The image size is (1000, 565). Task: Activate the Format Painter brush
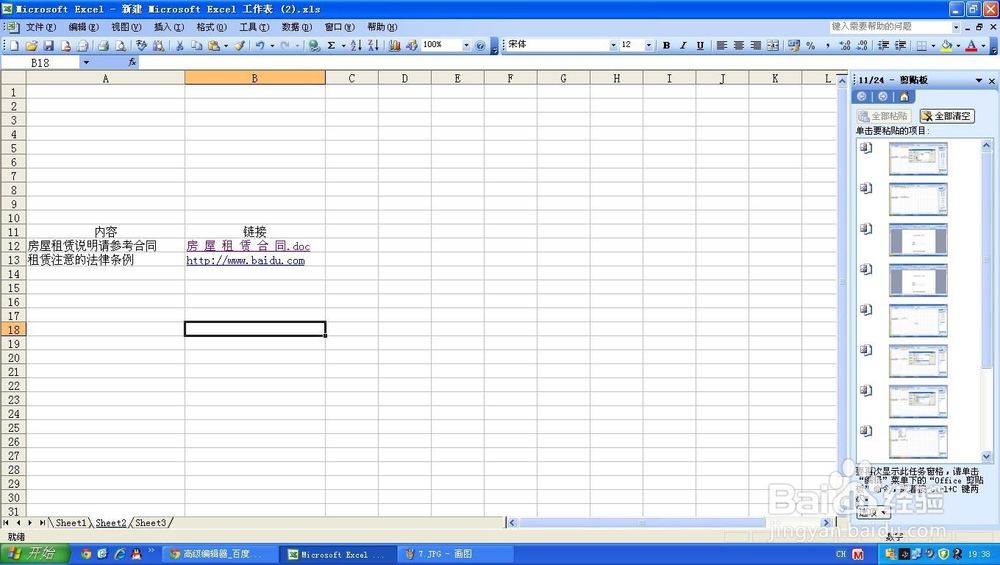pyautogui.click(x=239, y=45)
